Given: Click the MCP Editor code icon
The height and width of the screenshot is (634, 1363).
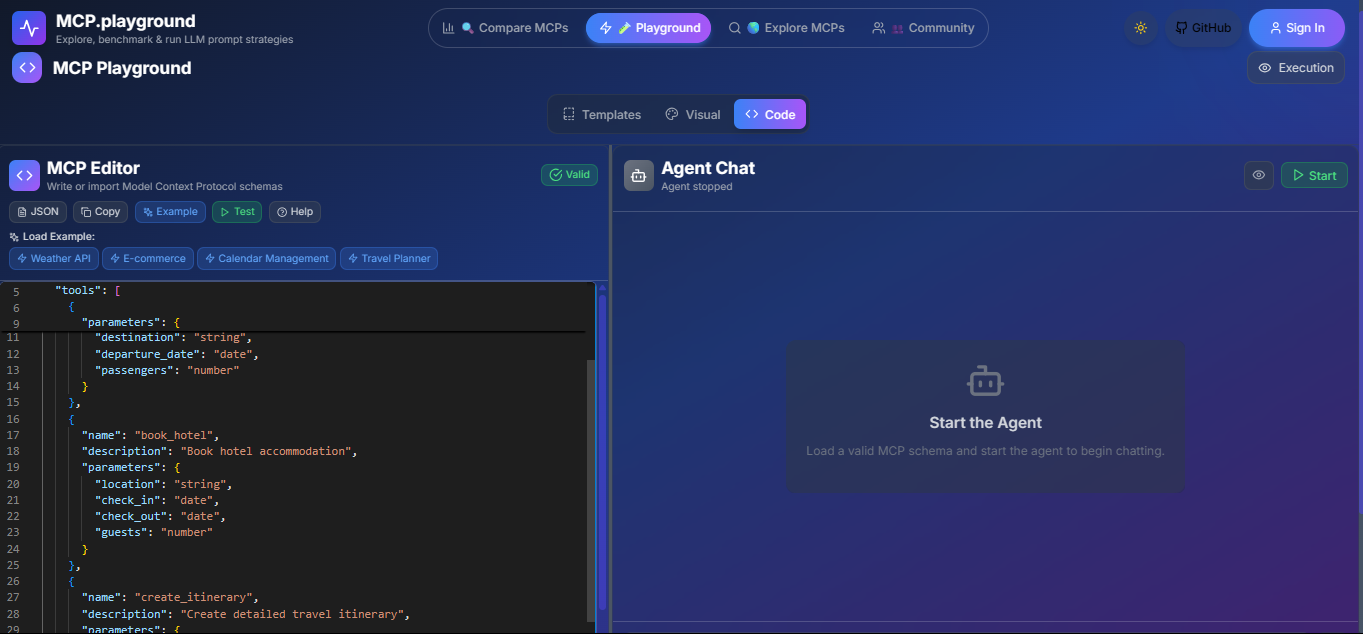Looking at the screenshot, I should [24, 175].
